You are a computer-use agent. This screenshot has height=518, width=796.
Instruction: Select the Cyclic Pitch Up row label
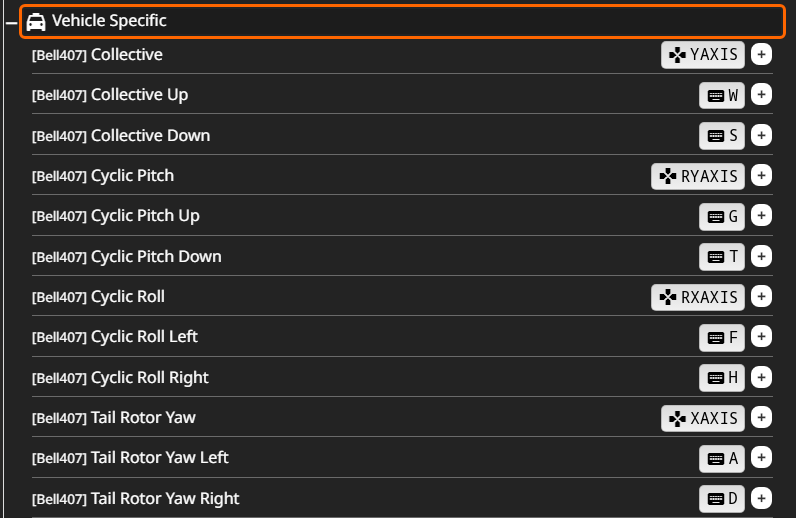tap(145, 216)
